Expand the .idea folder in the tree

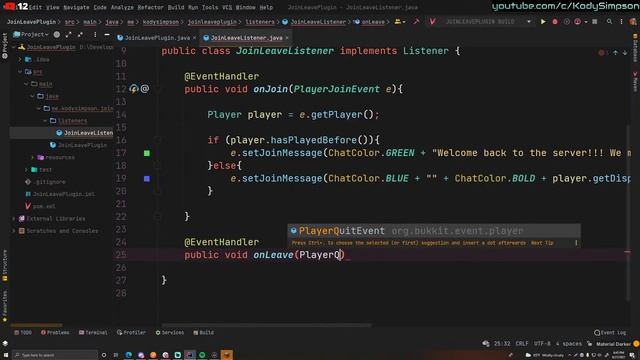tap(20, 60)
